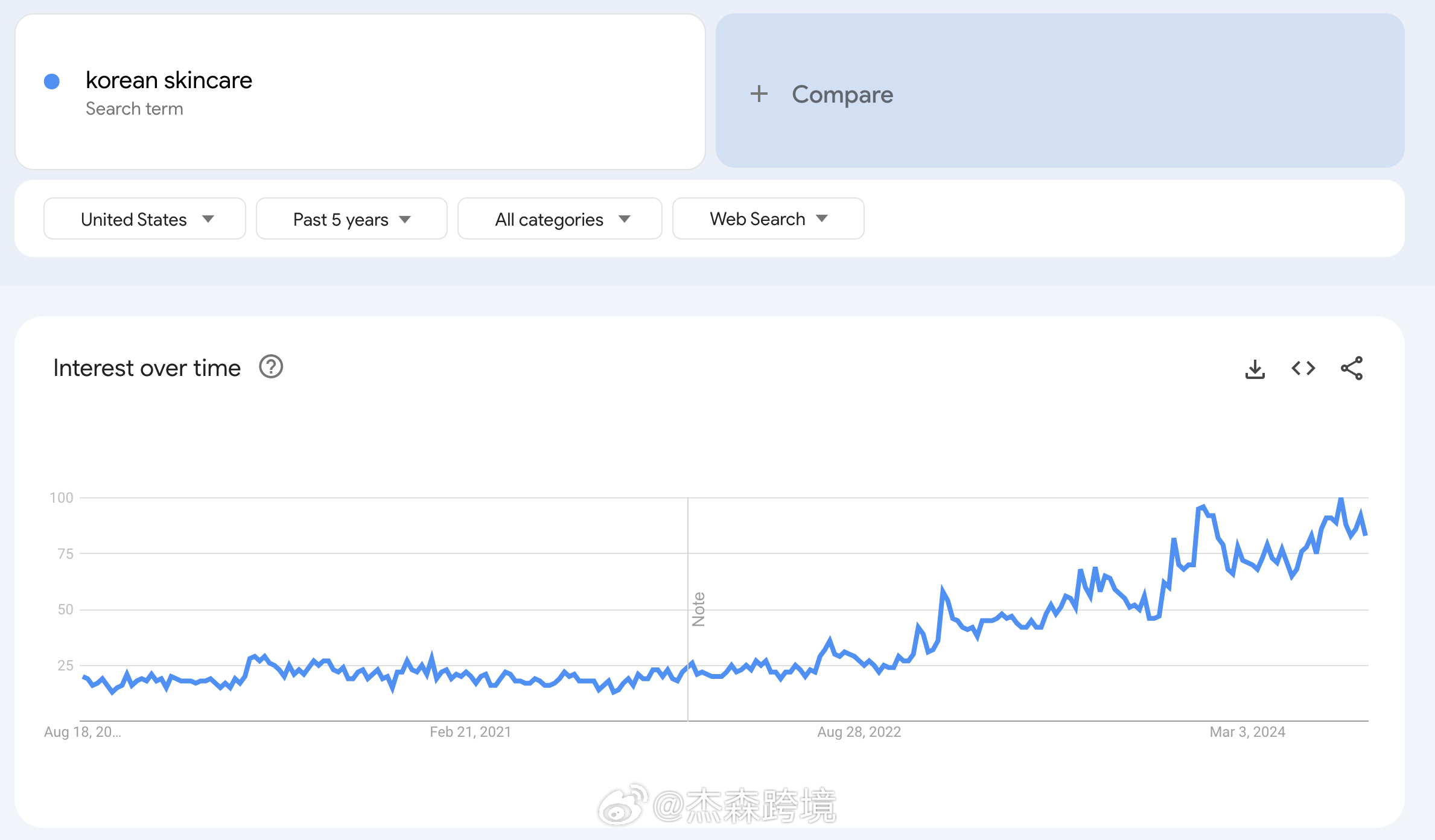Click the peak point of the trend line
This screenshot has width=1435, height=840.
click(x=1340, y=498)
